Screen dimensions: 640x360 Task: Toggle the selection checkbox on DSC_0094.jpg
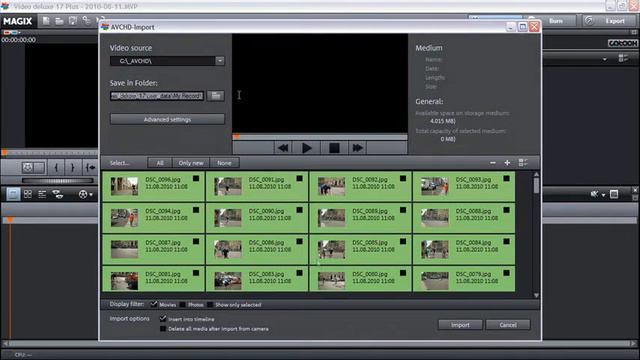196,210
